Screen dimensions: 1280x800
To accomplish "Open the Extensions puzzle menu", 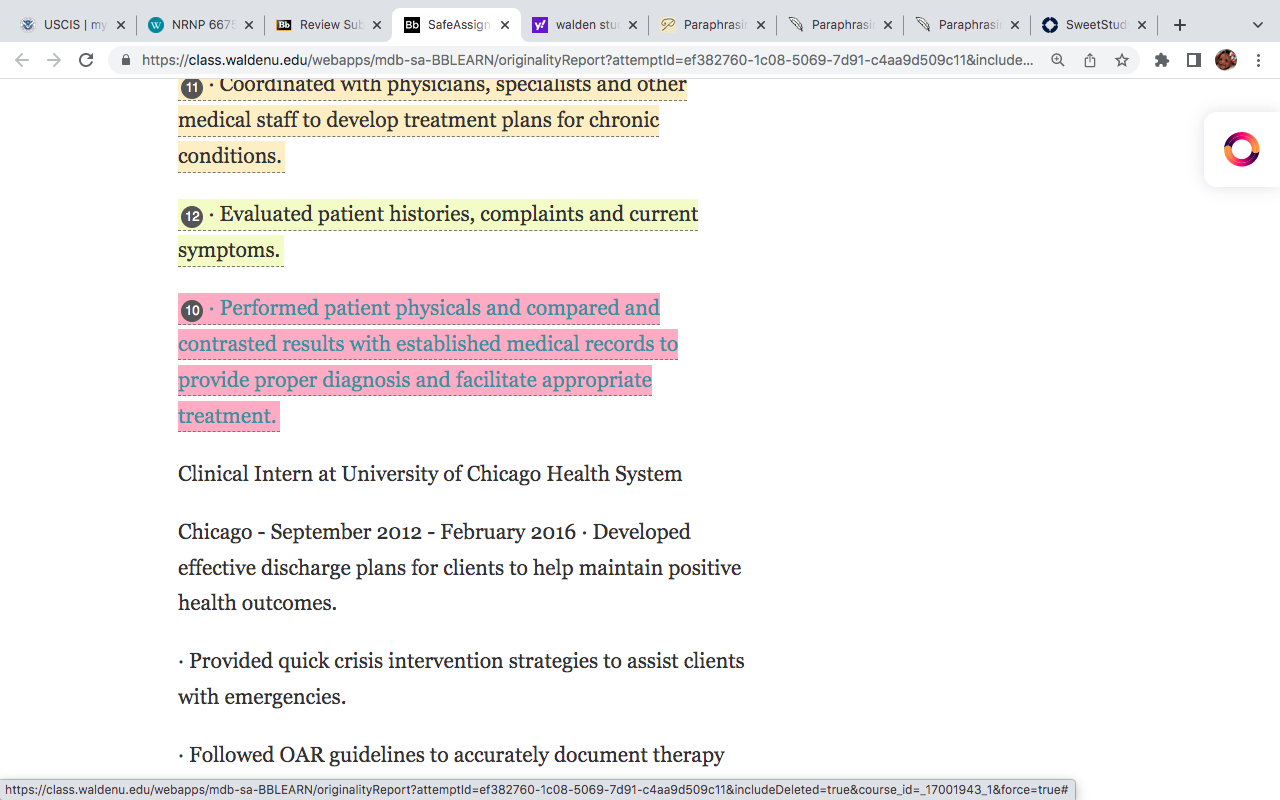I will pyautogui.click(x=1161, y=60).
